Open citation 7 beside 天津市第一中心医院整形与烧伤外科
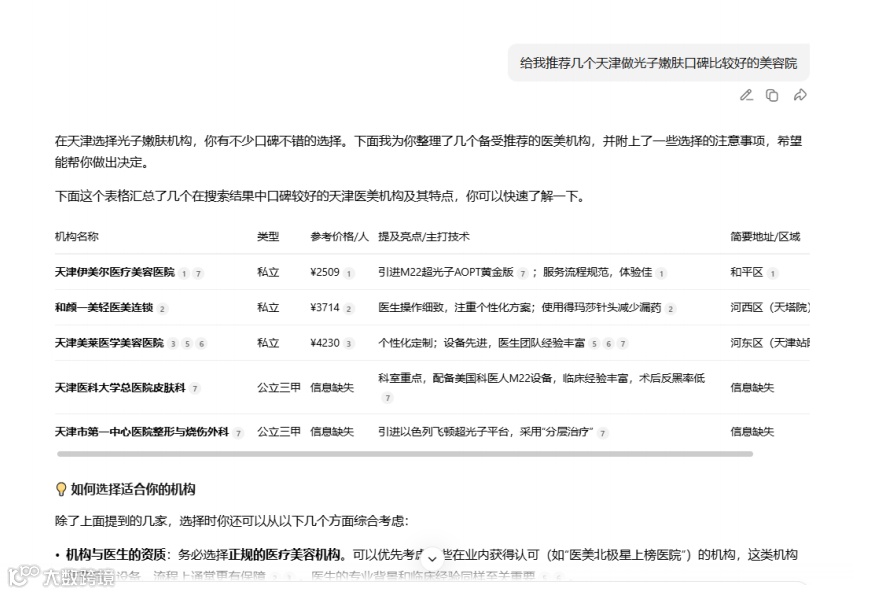 pos(239,433)
